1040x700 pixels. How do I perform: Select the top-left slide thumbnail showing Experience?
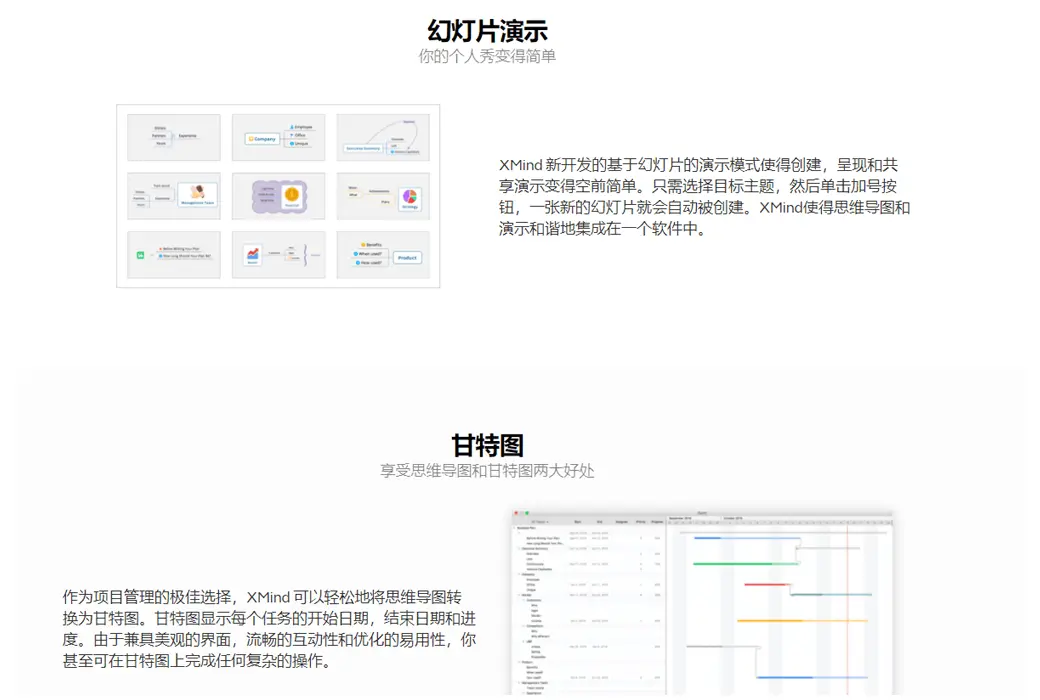tap(174, 137)
